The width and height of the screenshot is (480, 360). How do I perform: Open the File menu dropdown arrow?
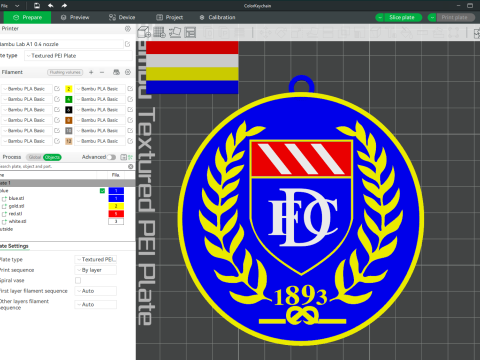(17, 6)
